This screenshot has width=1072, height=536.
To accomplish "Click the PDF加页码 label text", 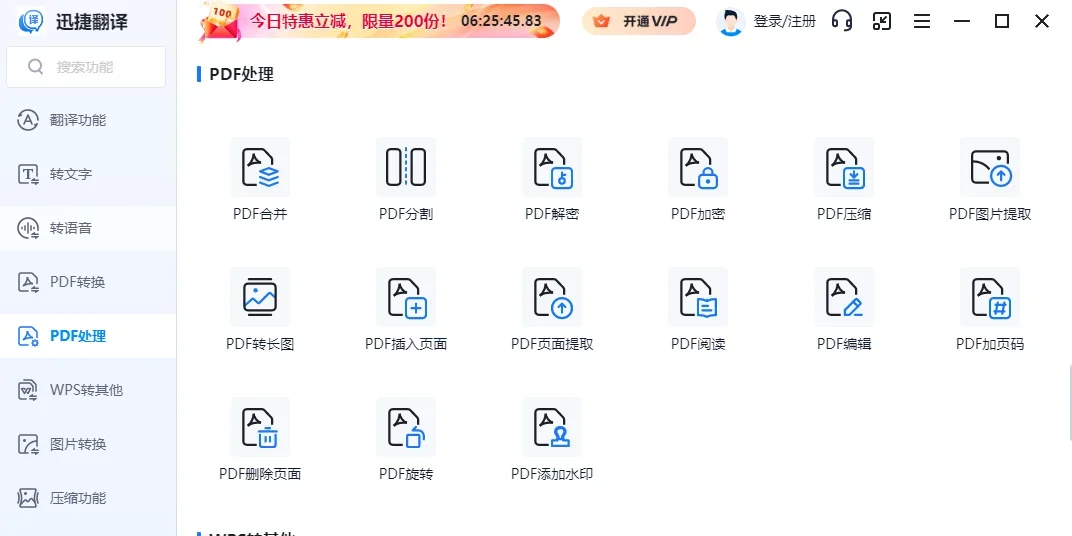I will (x=990, y=344).
